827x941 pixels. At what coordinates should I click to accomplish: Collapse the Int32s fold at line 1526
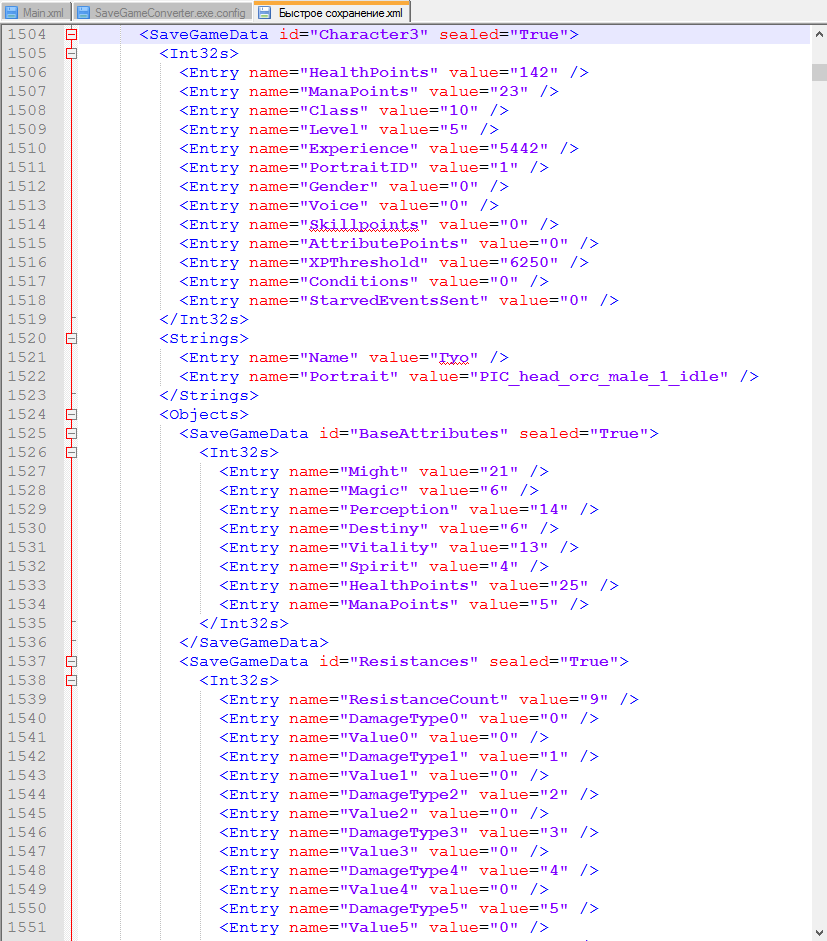71,452
